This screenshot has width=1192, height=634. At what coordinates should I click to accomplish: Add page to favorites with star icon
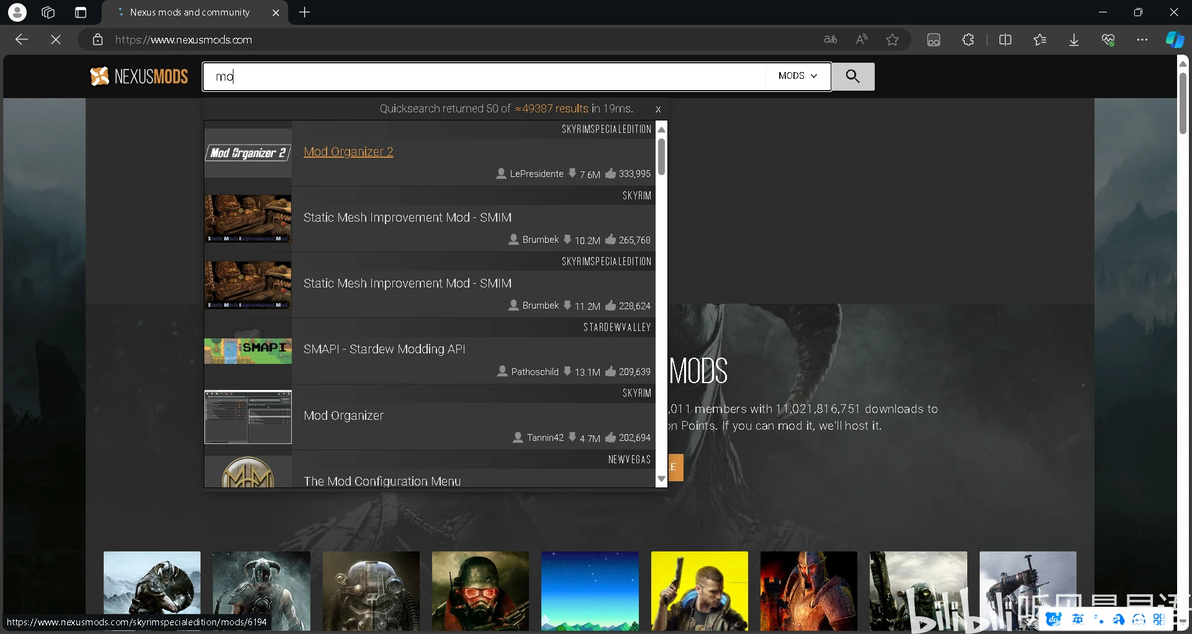(x=892, y=40)
